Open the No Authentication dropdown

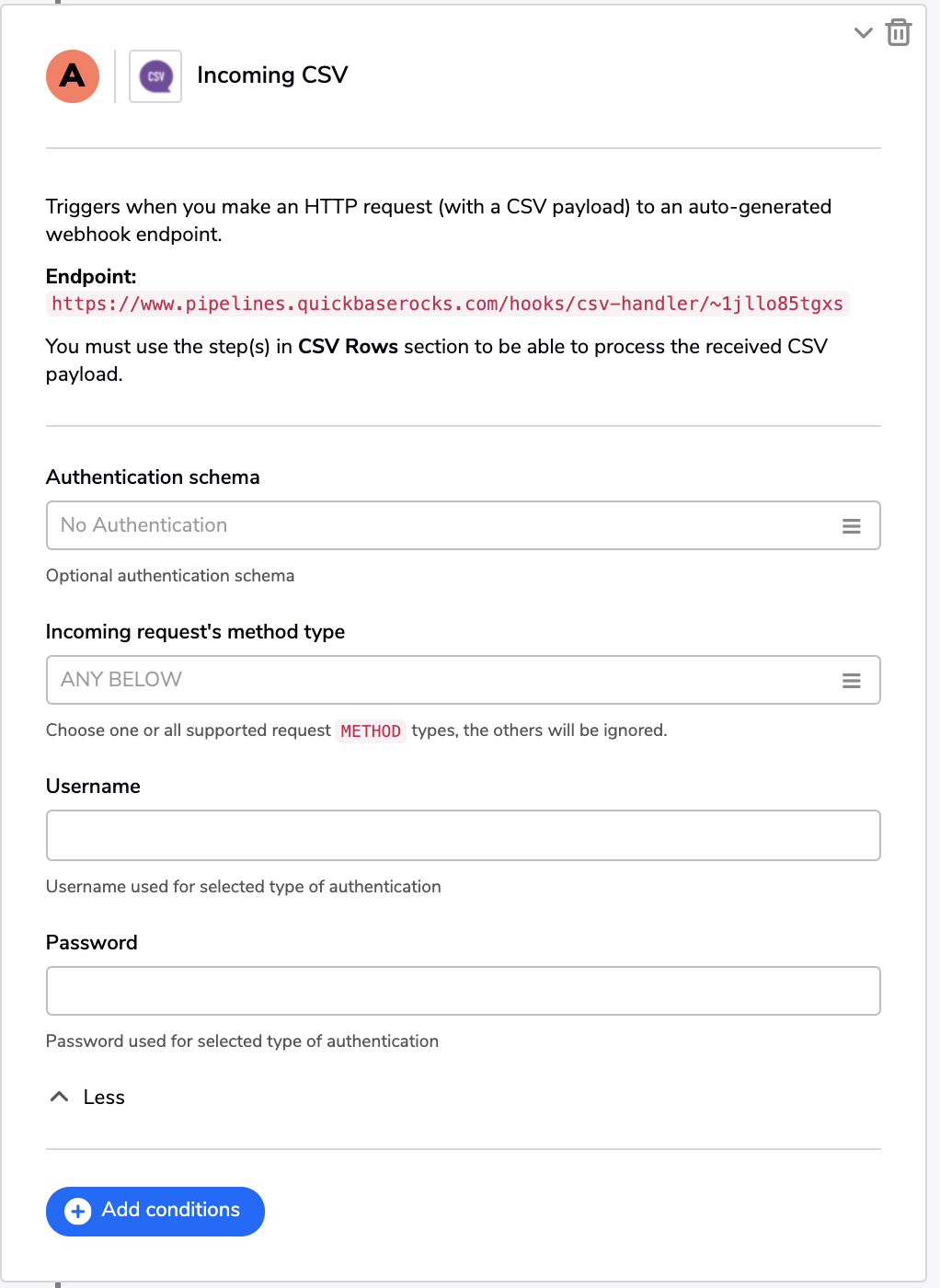pyautogui.click(x=464, y=525)
